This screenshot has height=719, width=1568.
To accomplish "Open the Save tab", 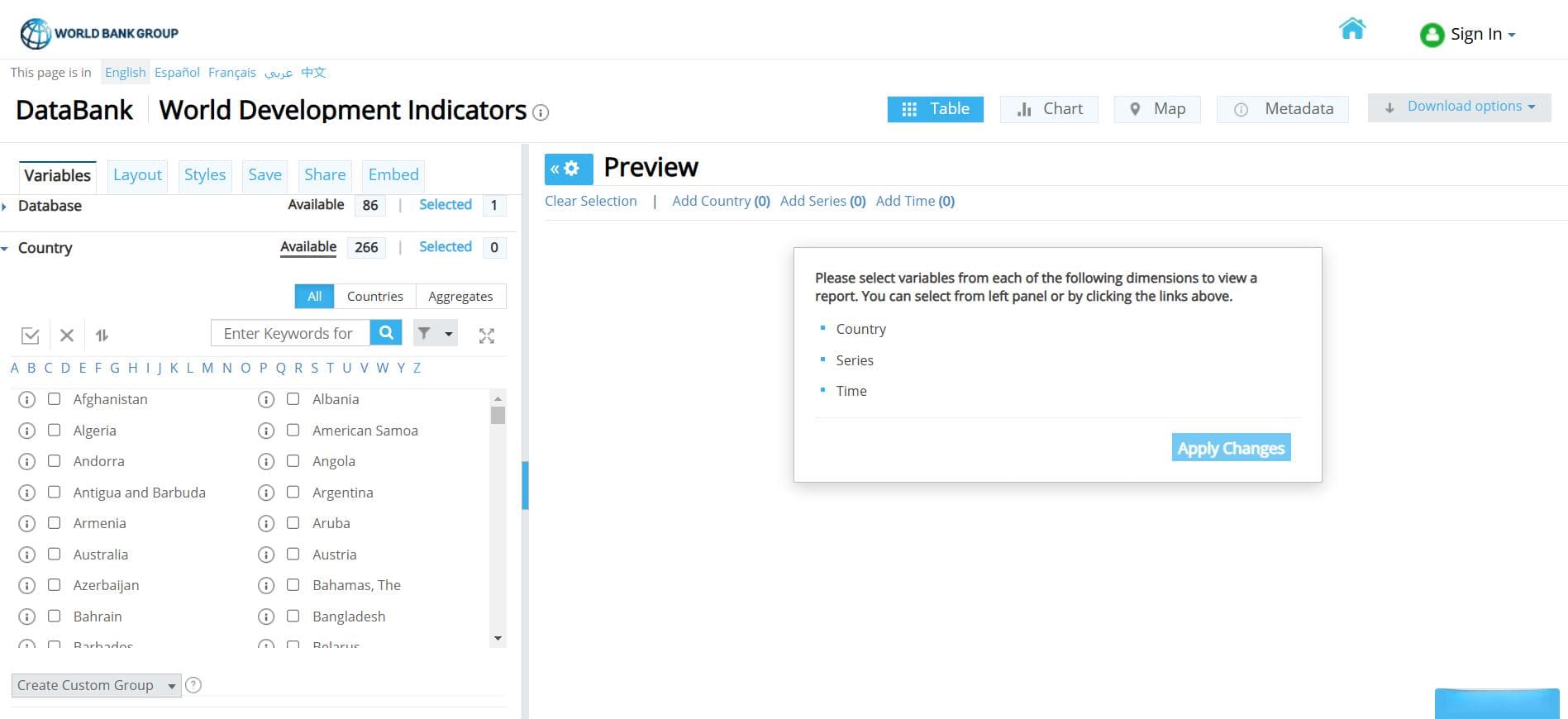I will click(265, 175).
